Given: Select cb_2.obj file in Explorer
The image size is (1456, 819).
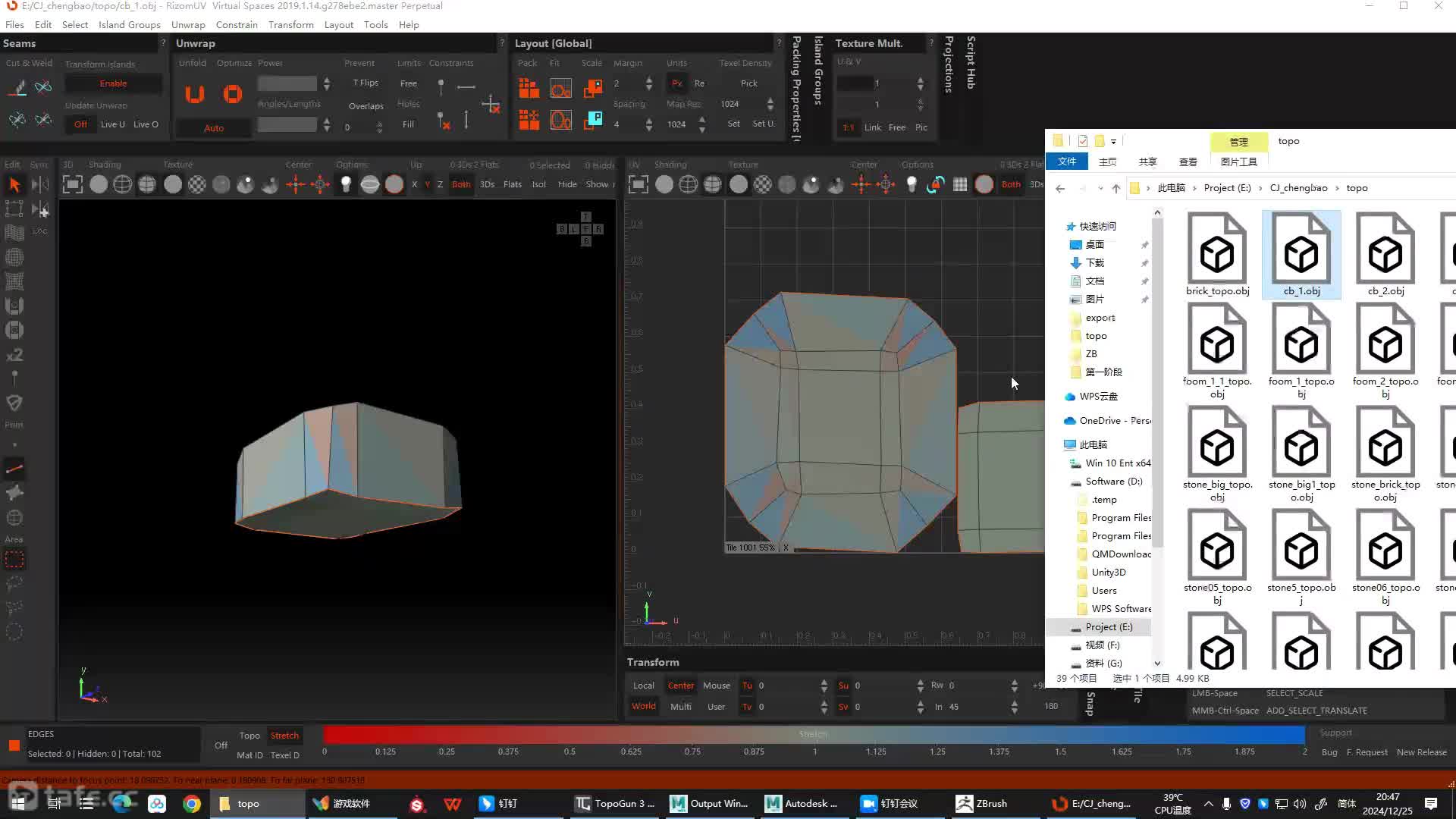Looking at the screenshot, I should tap(1385, 255).
